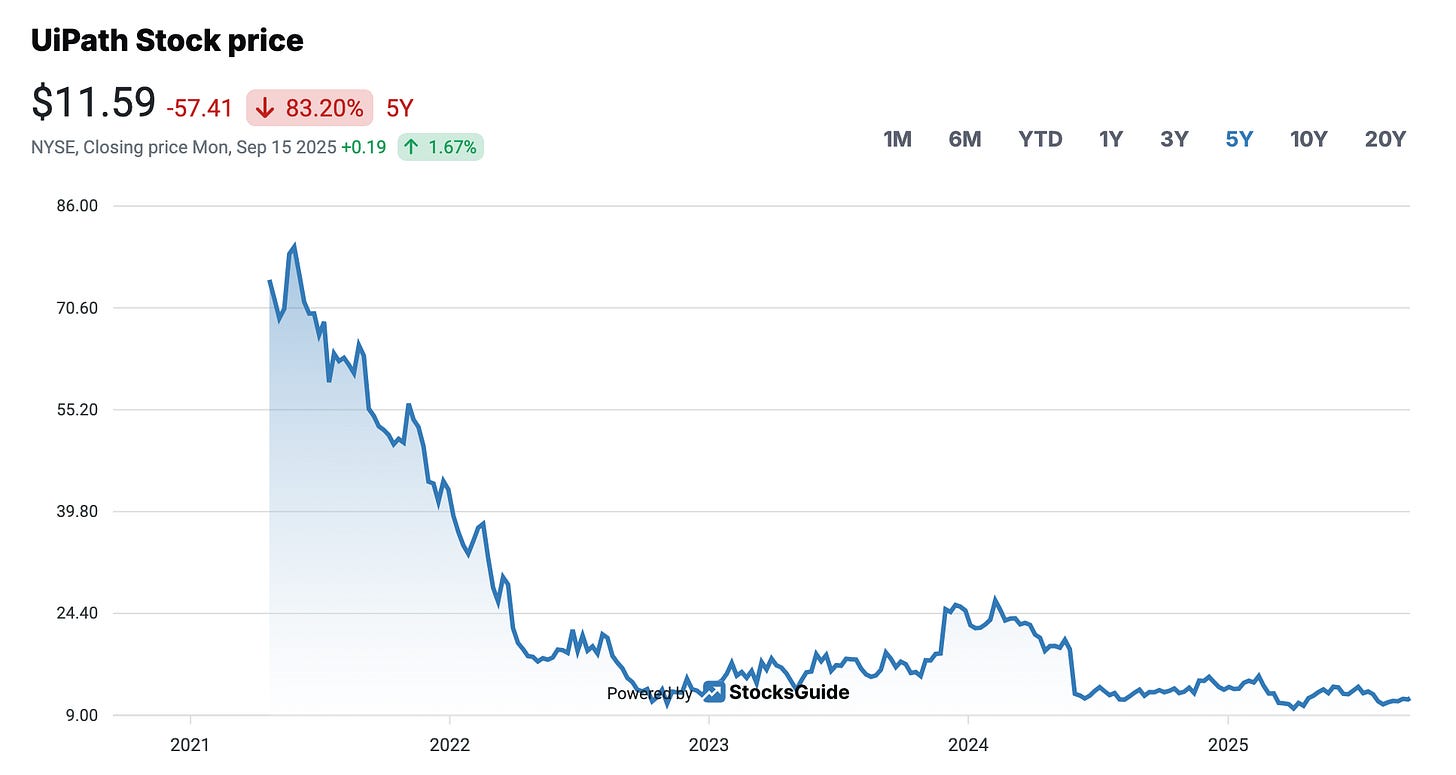Click the UiPath Stock price heading

tap(167, 41)
